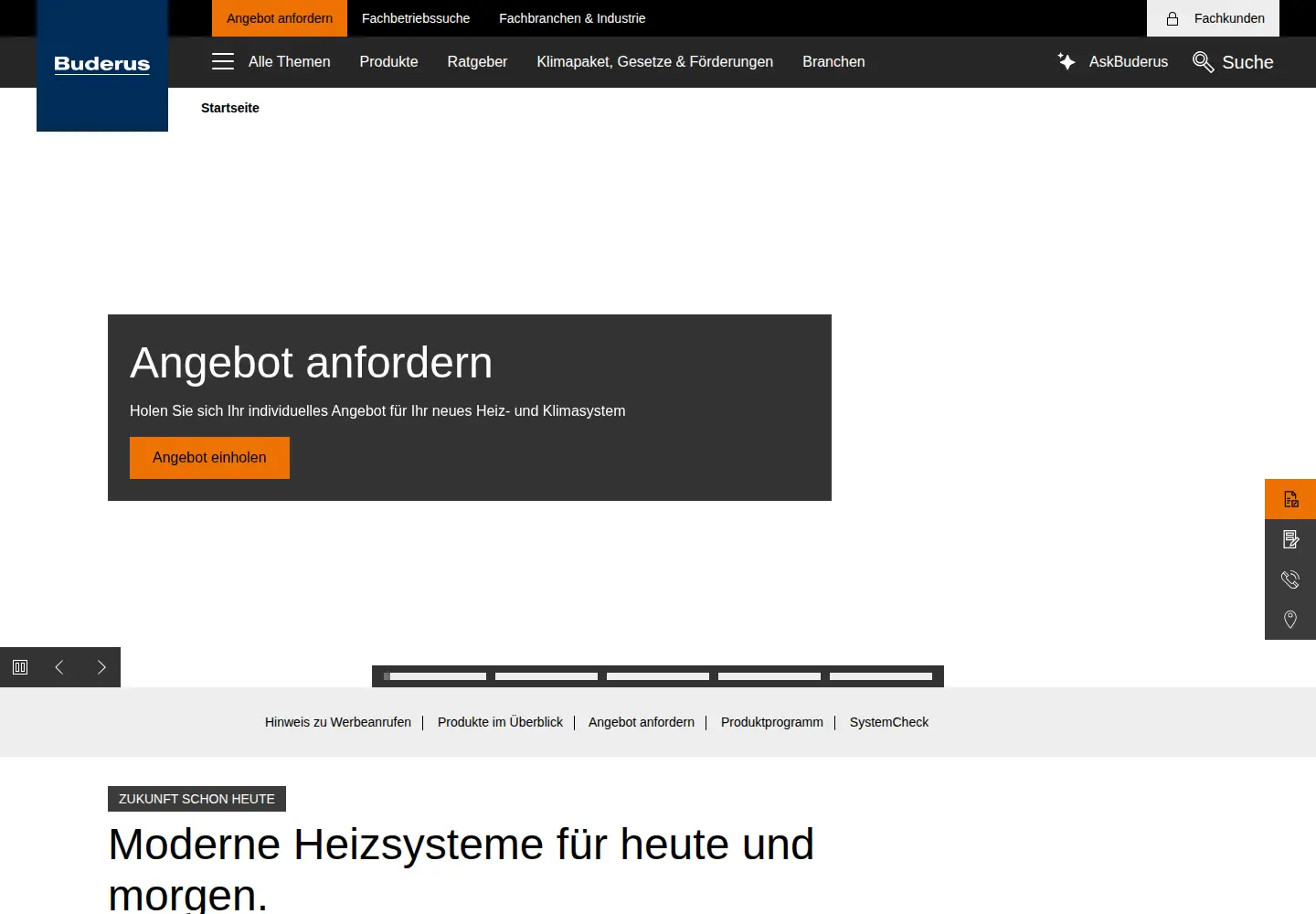Open the Alle Themen menu
Screen dimensions: 1316x914
[290, 61]
